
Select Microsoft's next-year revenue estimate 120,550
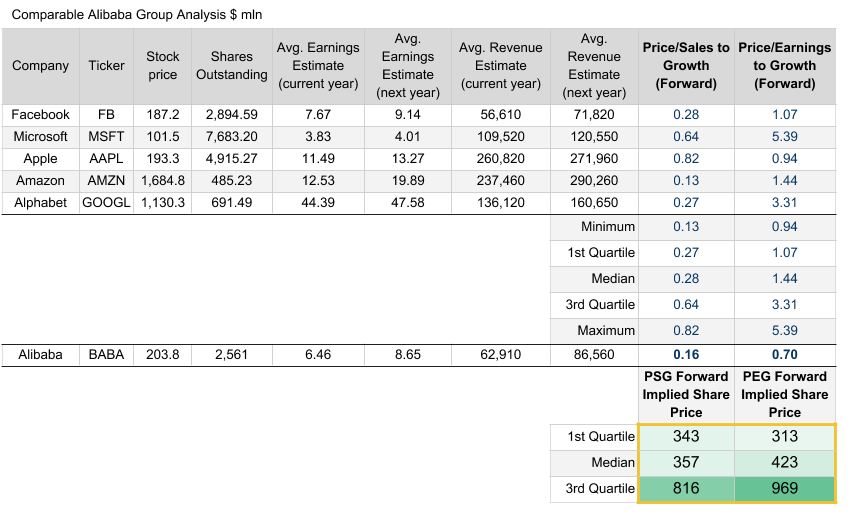594,136
